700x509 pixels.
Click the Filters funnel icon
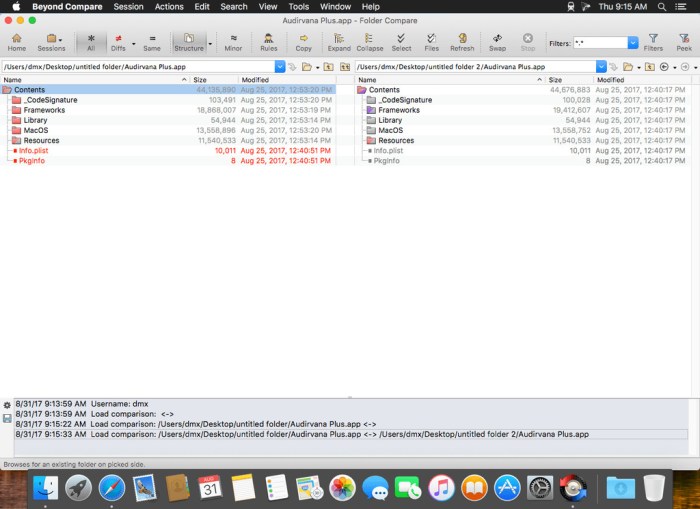tap(653, 41)
